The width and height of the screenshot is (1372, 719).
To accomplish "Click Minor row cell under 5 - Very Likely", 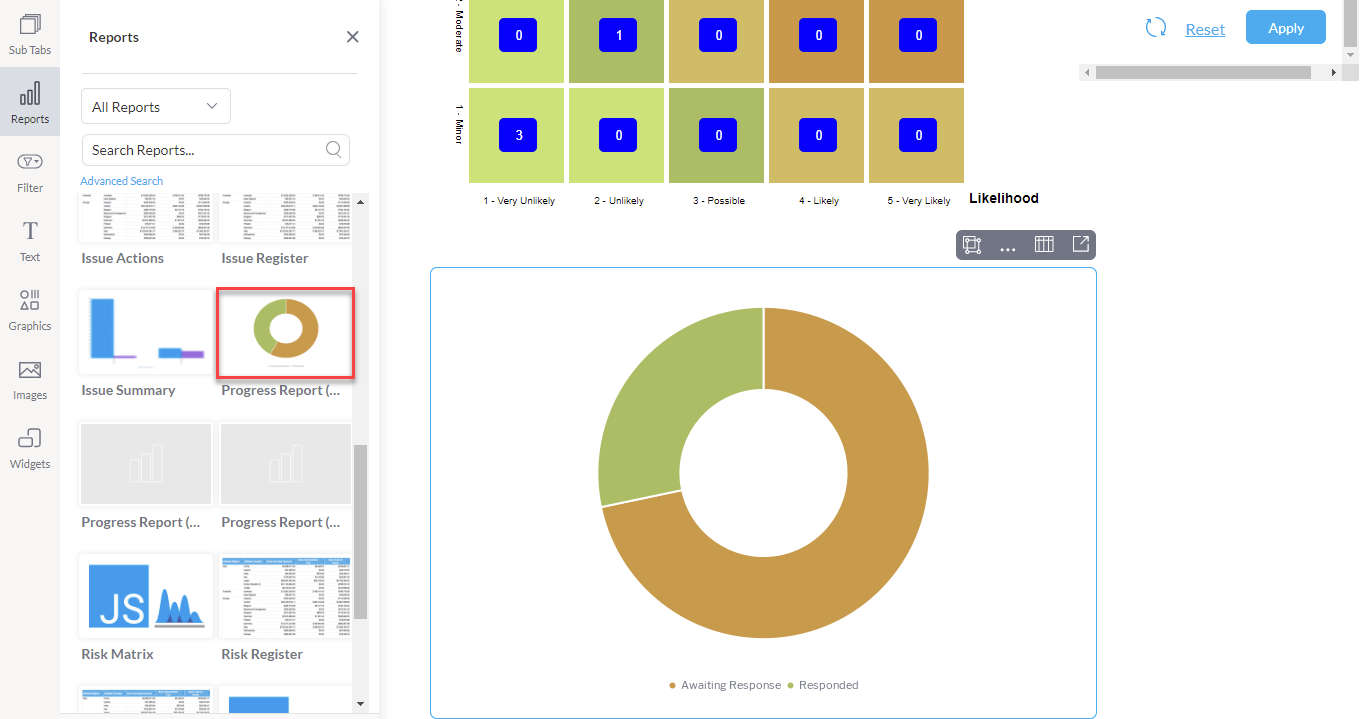I will 917,135.
